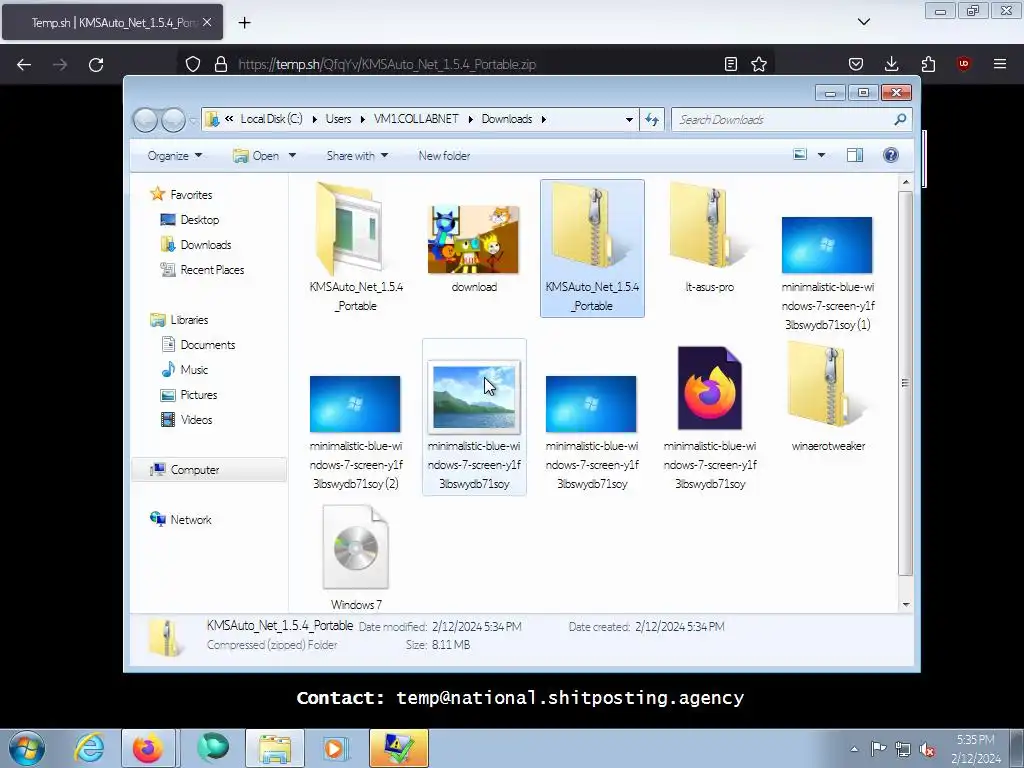Image resolution: width=1024 pixels, height=768 pixels.
Task: Select the lt-asus-pro zipped folder
Action: 709,226
